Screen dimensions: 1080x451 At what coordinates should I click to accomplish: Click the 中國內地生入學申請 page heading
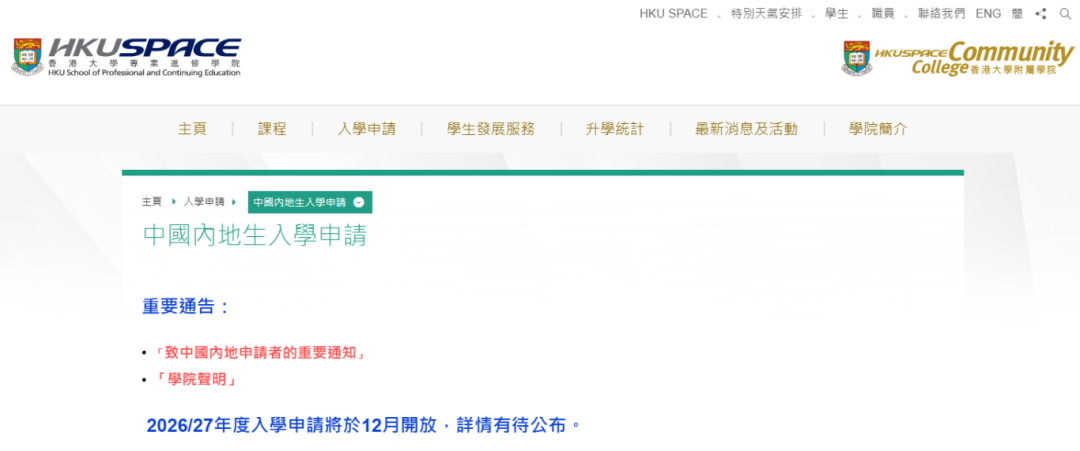(255, 235)
